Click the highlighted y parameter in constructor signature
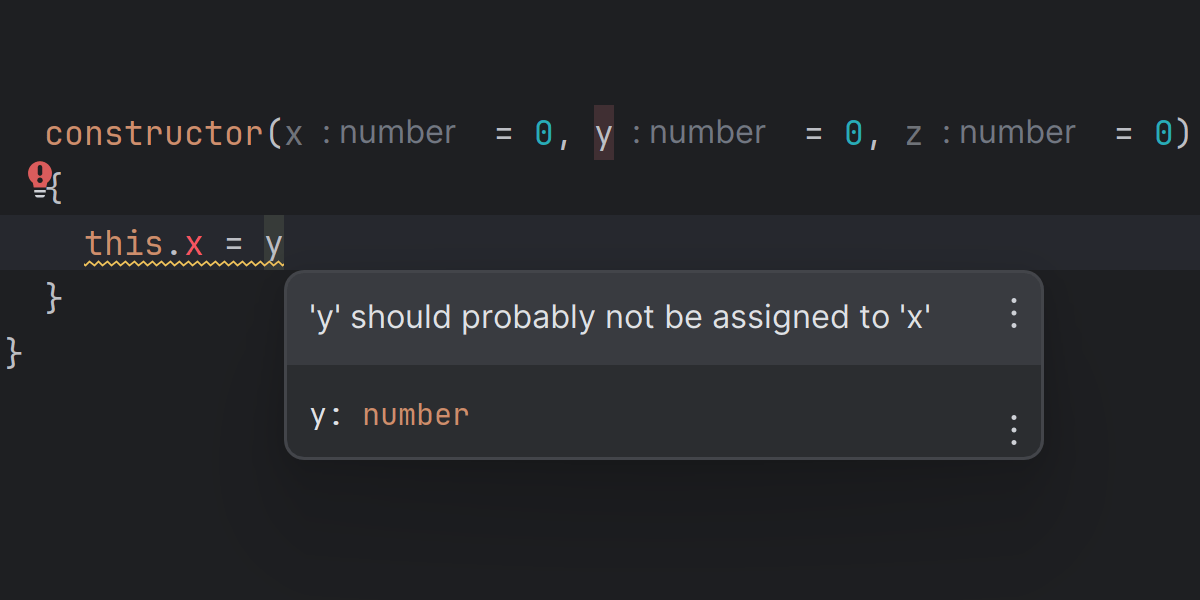 [x=604, y=133]
